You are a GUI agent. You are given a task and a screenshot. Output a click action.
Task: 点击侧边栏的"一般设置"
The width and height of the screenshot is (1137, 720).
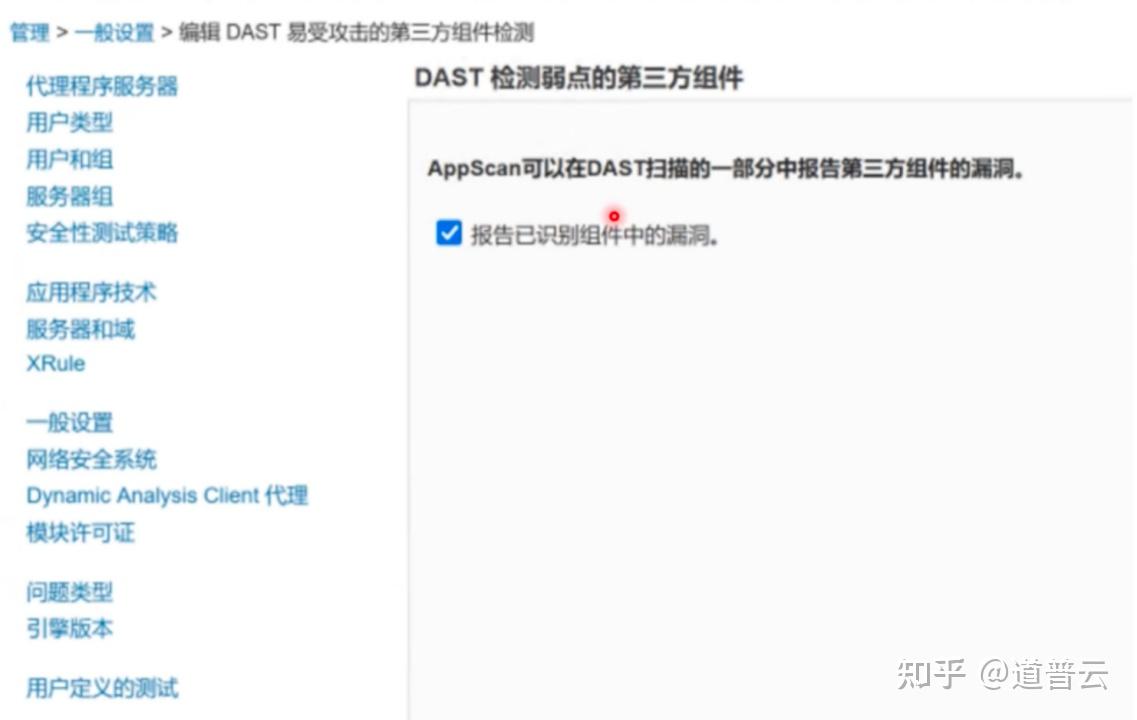[x=68, y=422]
